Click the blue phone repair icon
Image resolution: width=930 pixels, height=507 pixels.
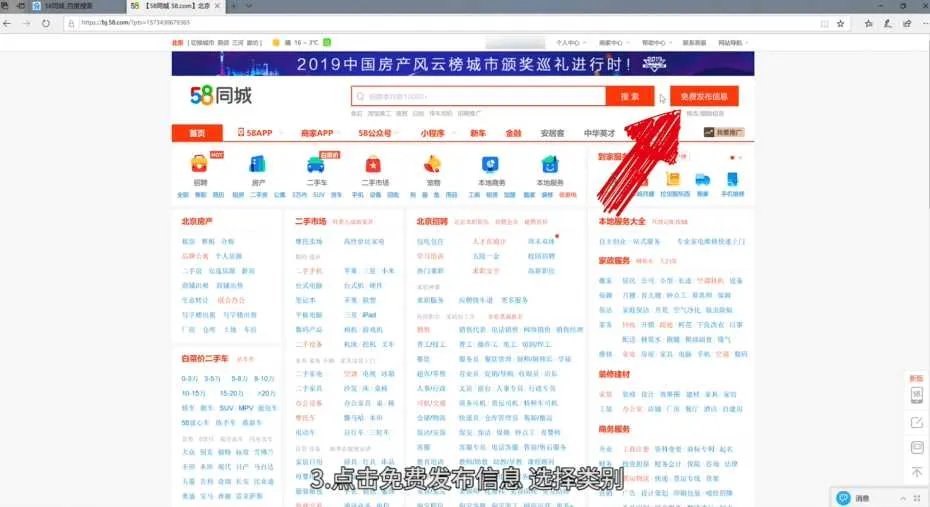pyautogui.click(x=732, y=179)
